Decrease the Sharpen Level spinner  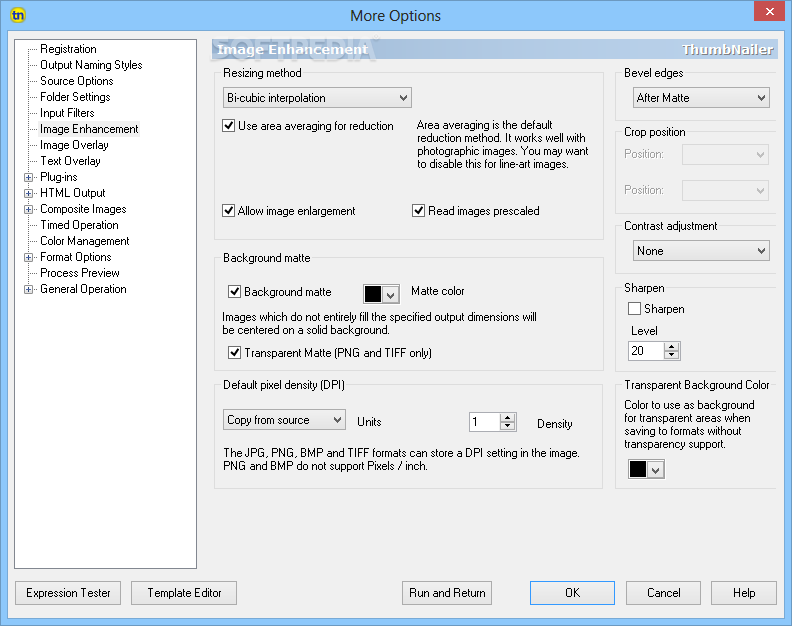pyautogui.click(x=672, y=355)
